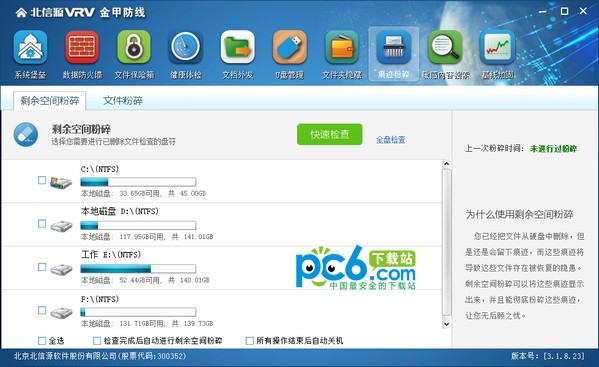Click the drive list scroll up arrow
Image resolution: width=599 pixels, height=367 pixels.
(x=446, y=164)
